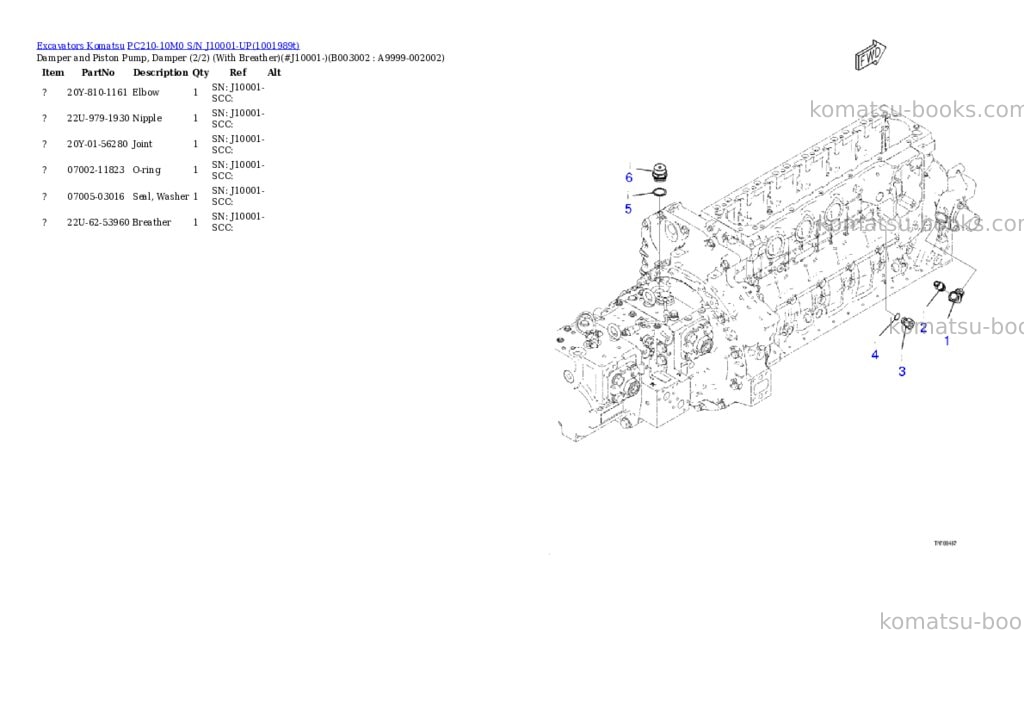Image resolution: width=1024 pixels, height=725 pixels.
Task: Click the Item column header
Action: coord(53,72)
